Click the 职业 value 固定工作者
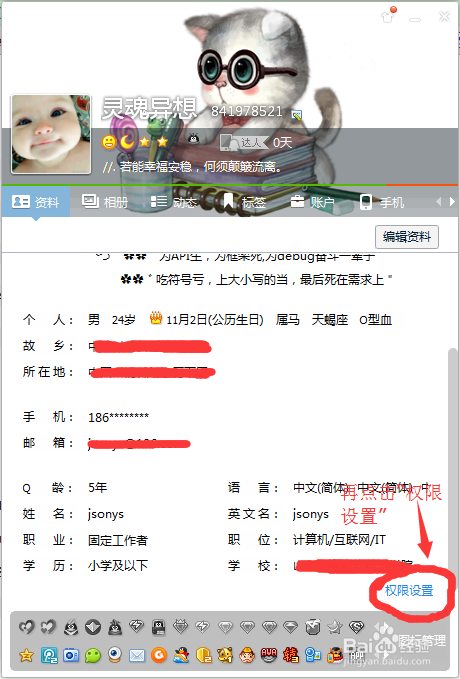This screenshot has height=679, width=460. coord(118,540)
